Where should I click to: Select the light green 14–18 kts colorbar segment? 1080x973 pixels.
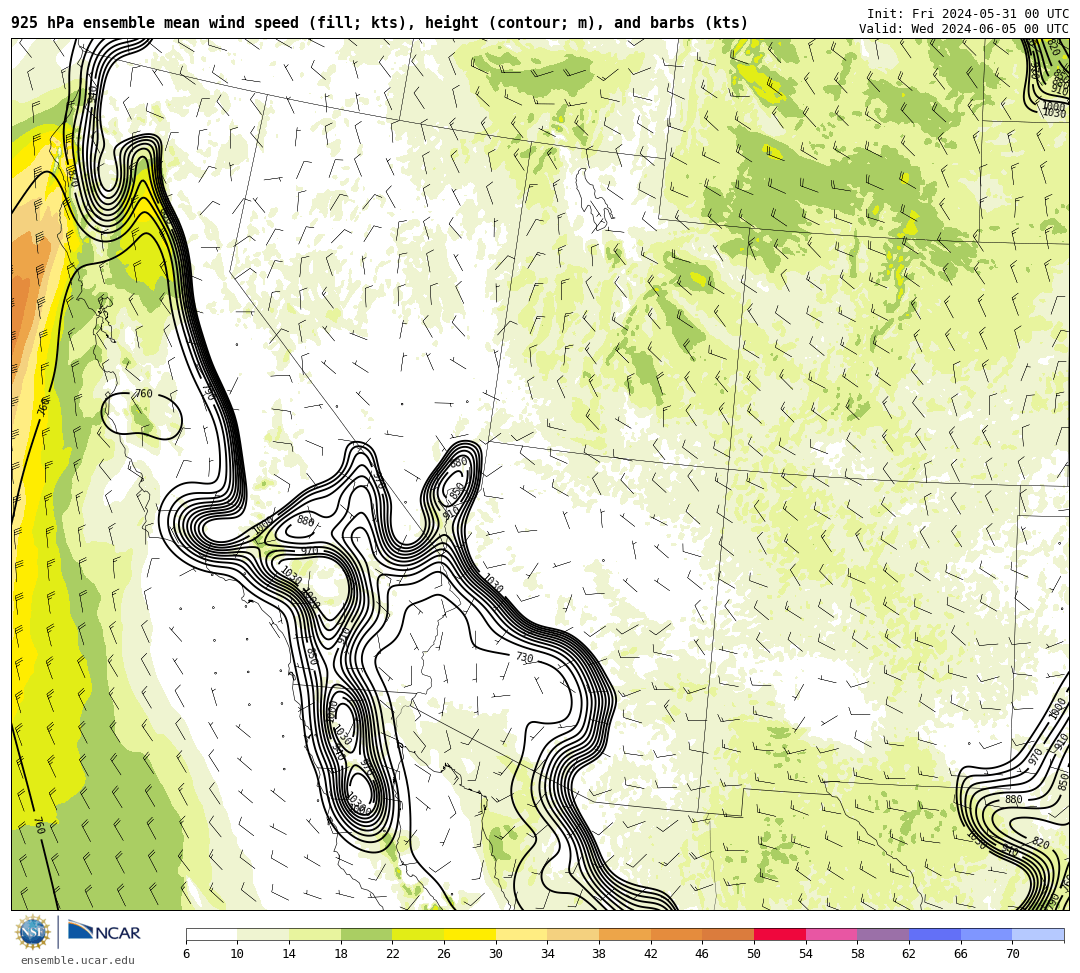(315, 934)
